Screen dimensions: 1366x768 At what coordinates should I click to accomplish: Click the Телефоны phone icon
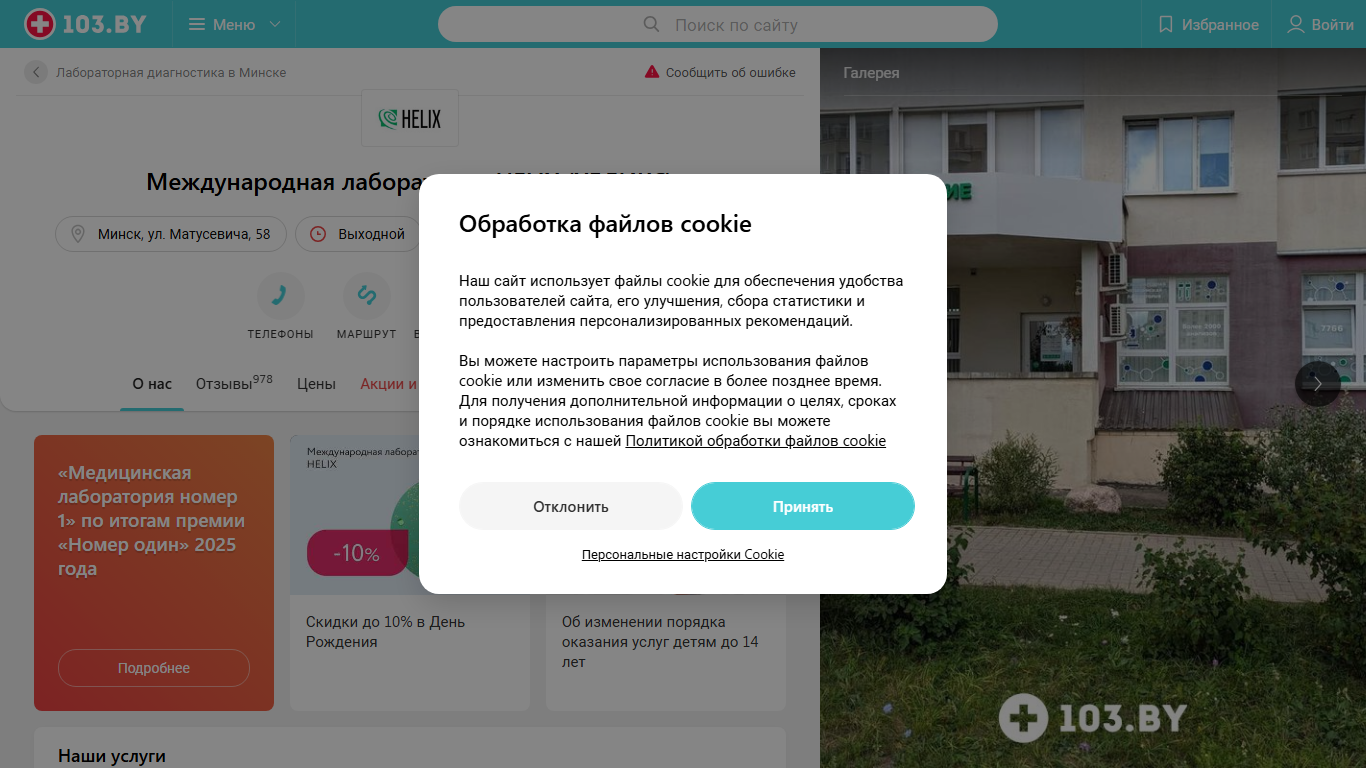point(281,295)
